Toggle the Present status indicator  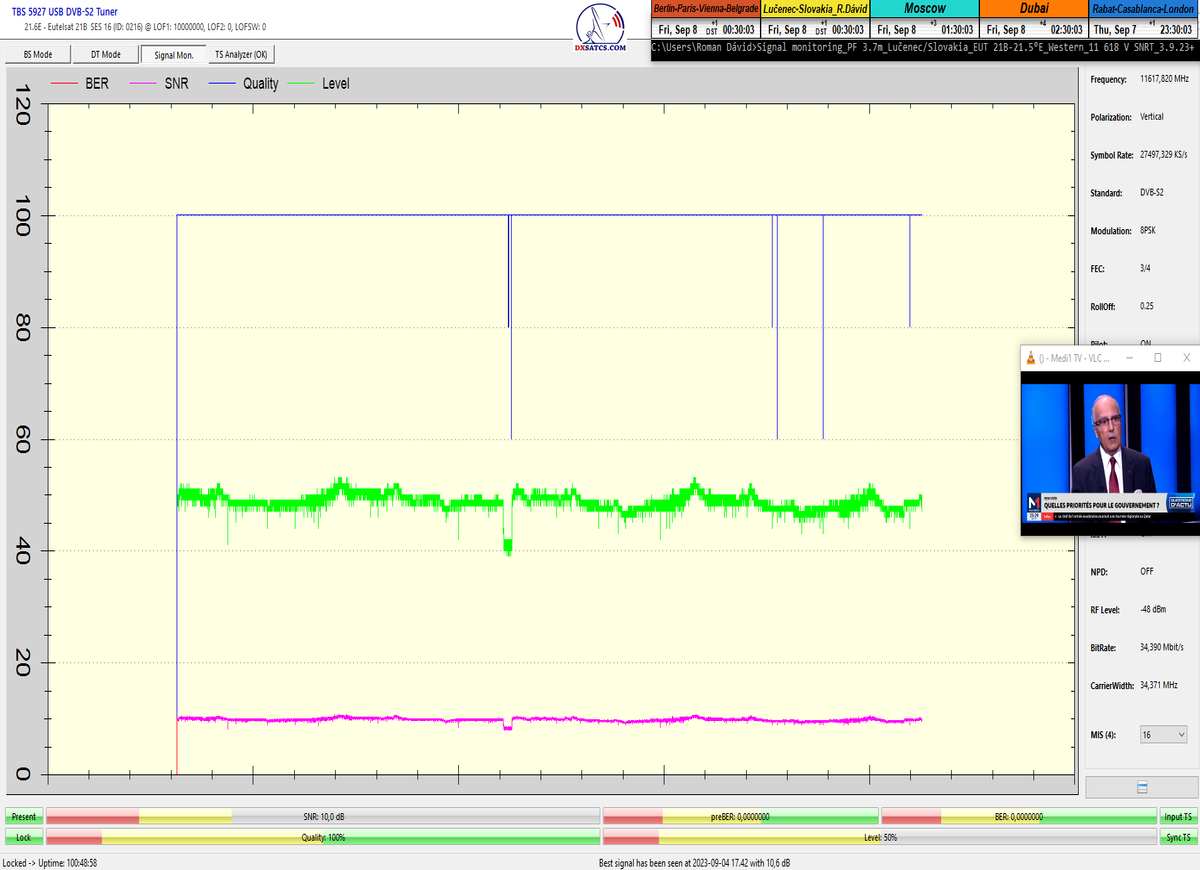click(x=24, y=817)
